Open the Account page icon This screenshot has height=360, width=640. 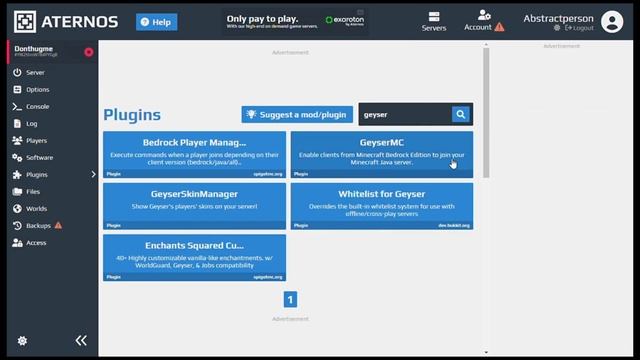point(484,15)
